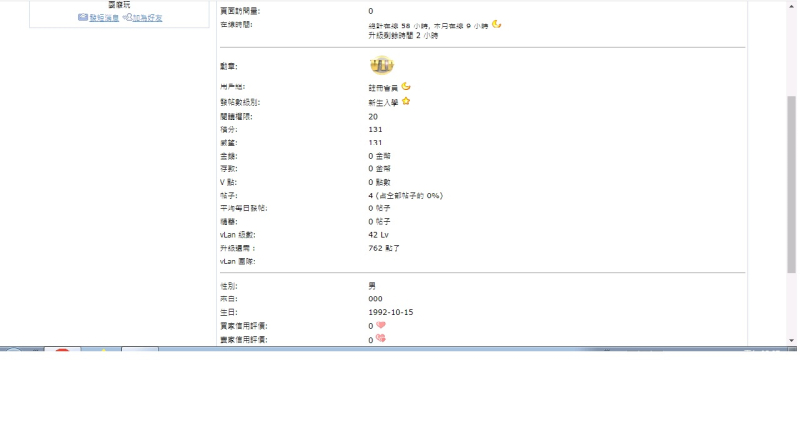Click the 勳章 label

point(229,66)
